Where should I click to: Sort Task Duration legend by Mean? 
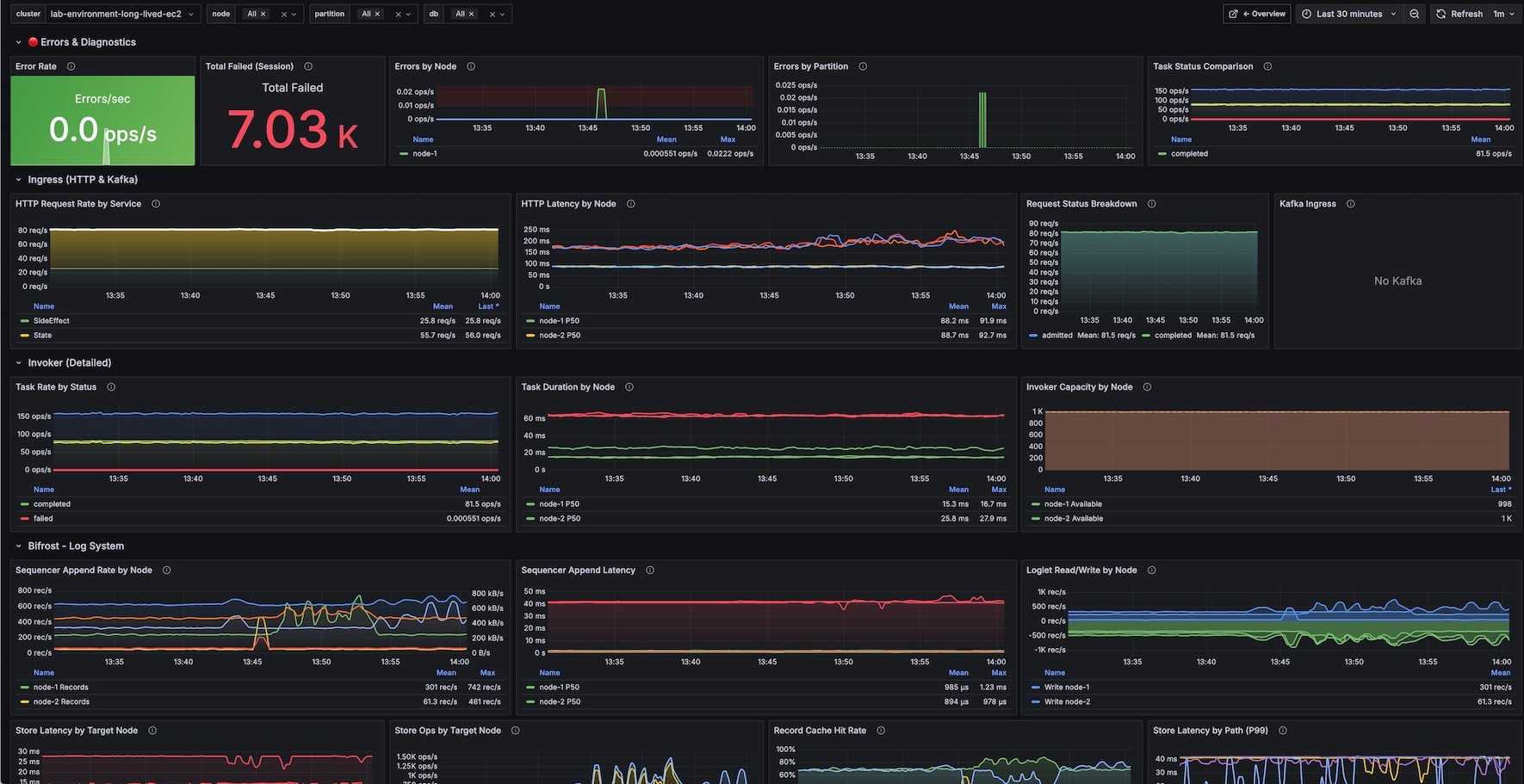click(958, 490)
